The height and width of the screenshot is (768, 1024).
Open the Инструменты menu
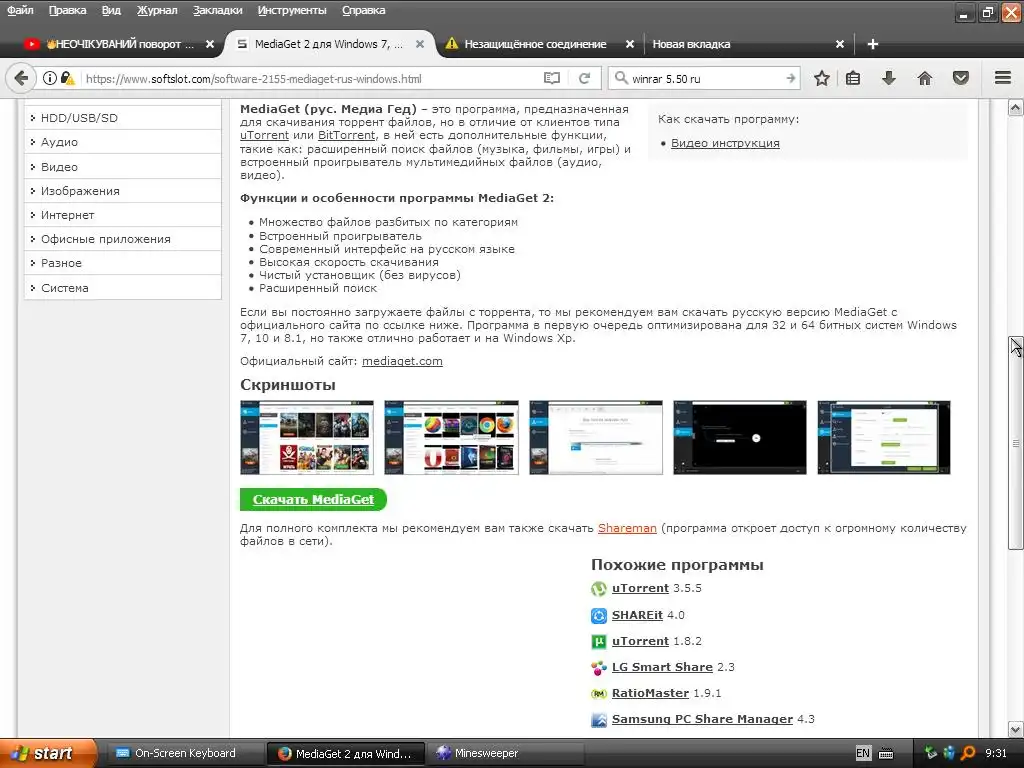[292, 10]
